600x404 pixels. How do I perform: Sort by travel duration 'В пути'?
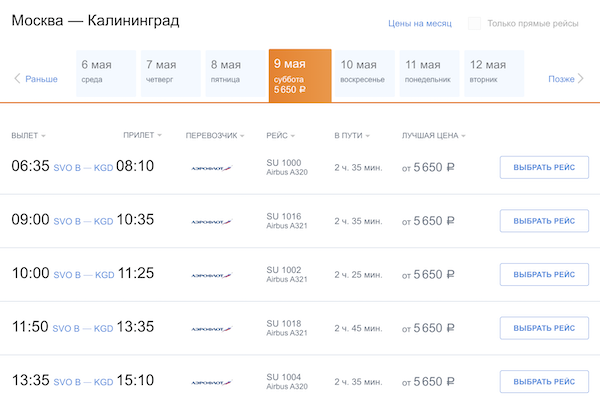tap(352, 135)
